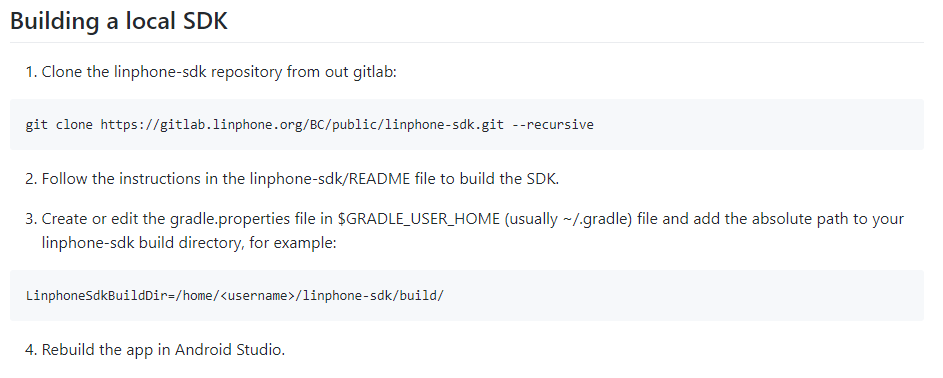Image resolution: width=943 pixels, height=378 pixels.
Task: Click the horizontal divider below the heading
Action: (467, 43)
